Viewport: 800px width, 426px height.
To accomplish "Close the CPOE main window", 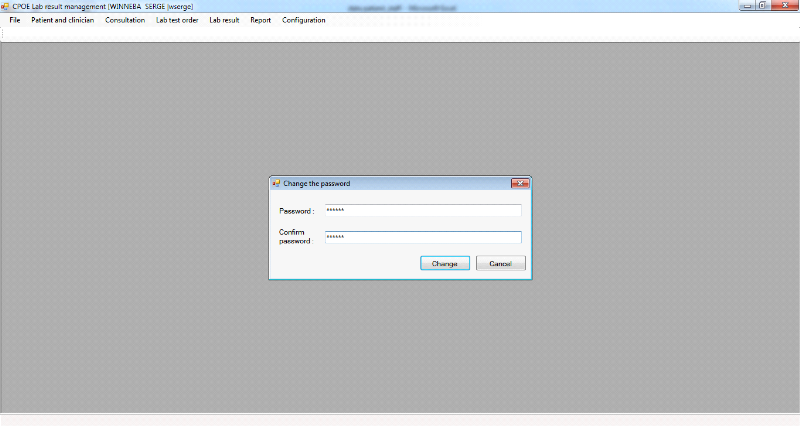I will click(784, 6).
